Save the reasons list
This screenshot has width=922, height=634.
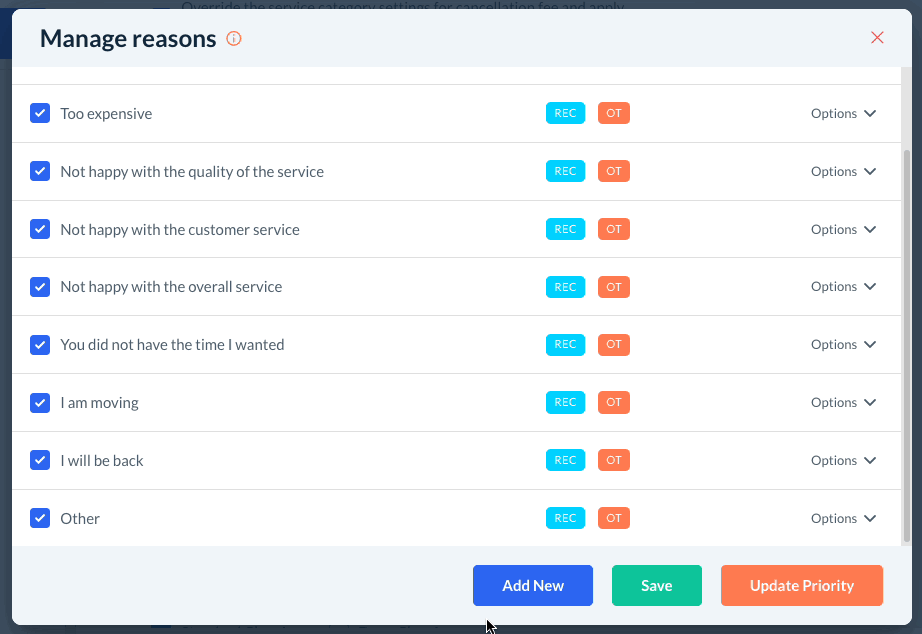click(657, 585)
